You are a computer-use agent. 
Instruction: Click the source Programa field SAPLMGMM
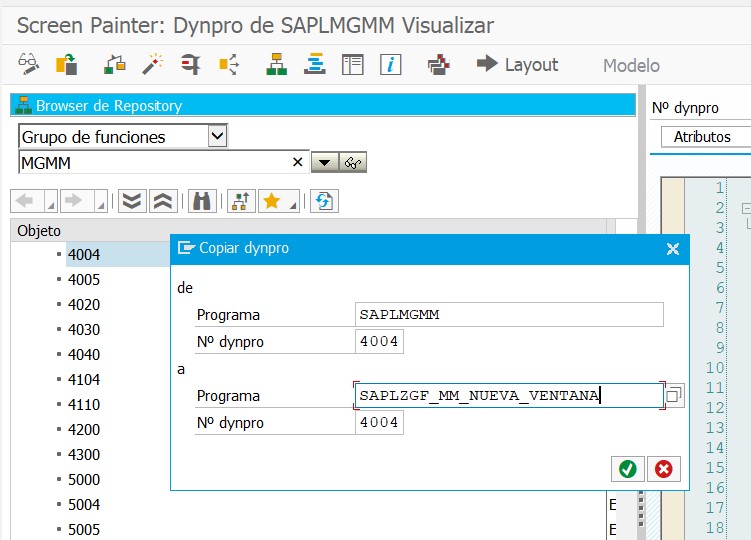(509, 314)
